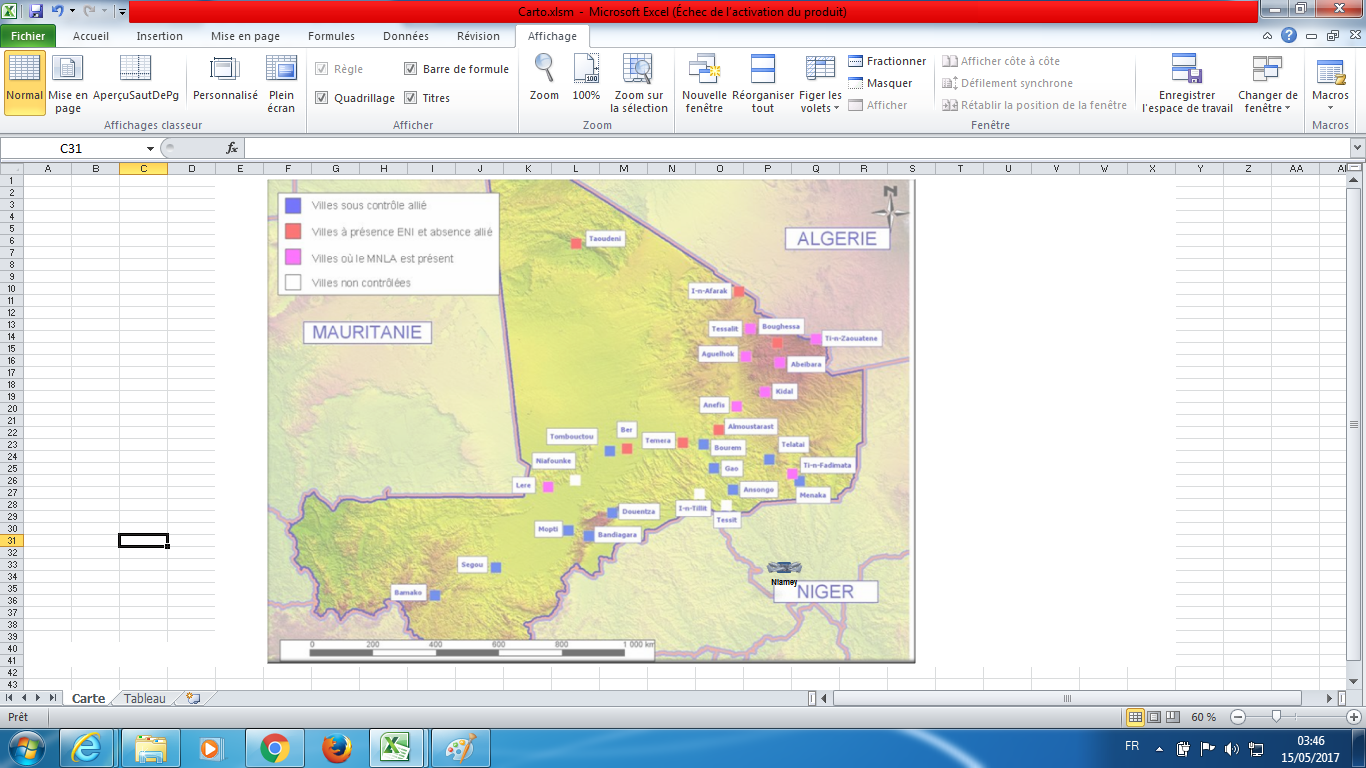Click blue Villes sous contrôle allié legend swatch
This screenshot has height=768, width=1366.
tap(293, 206)
